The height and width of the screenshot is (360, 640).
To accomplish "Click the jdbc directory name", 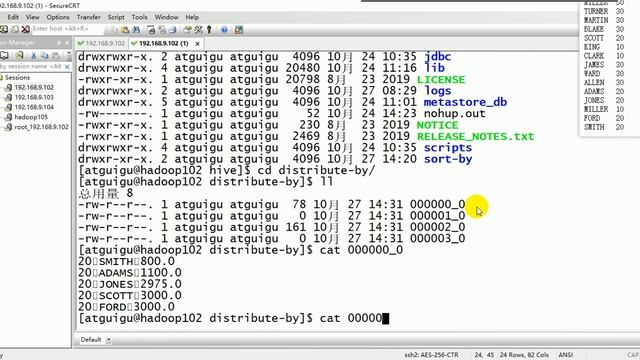I will 438,56.
